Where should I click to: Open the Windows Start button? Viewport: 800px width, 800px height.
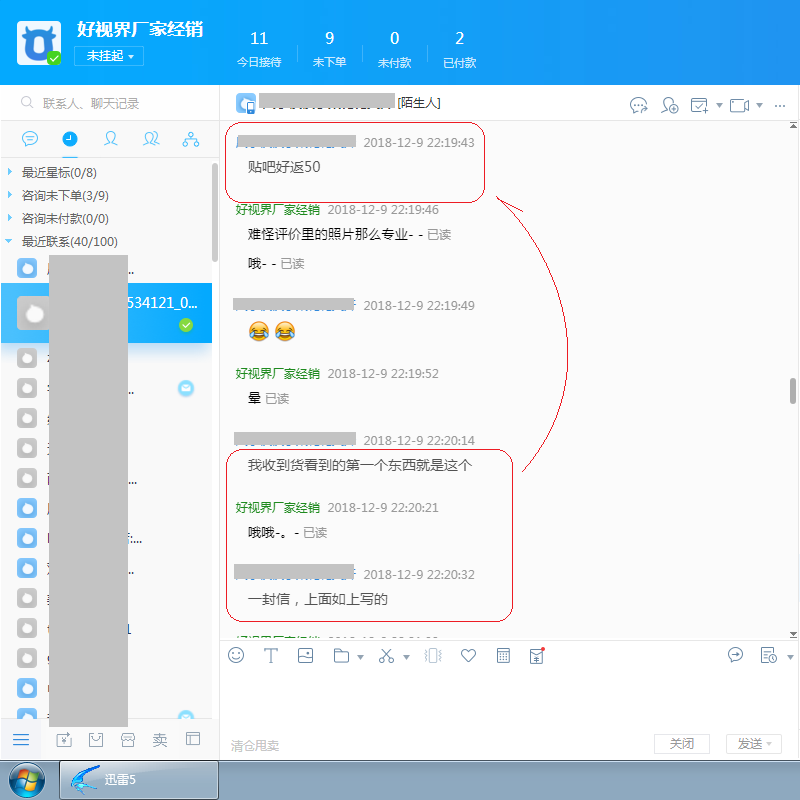click(x=27, y=780)
